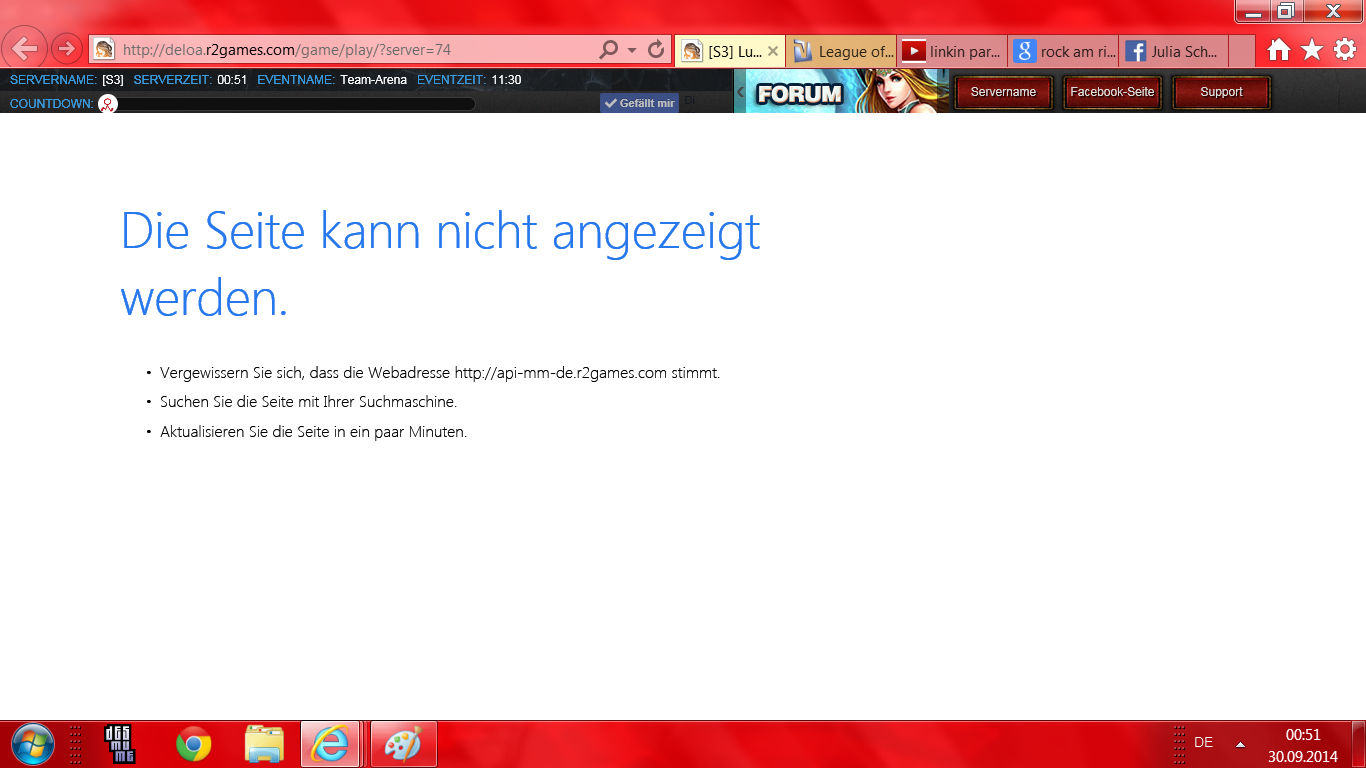
Task: Click the Refresh page icon
Action: (656, 49)
